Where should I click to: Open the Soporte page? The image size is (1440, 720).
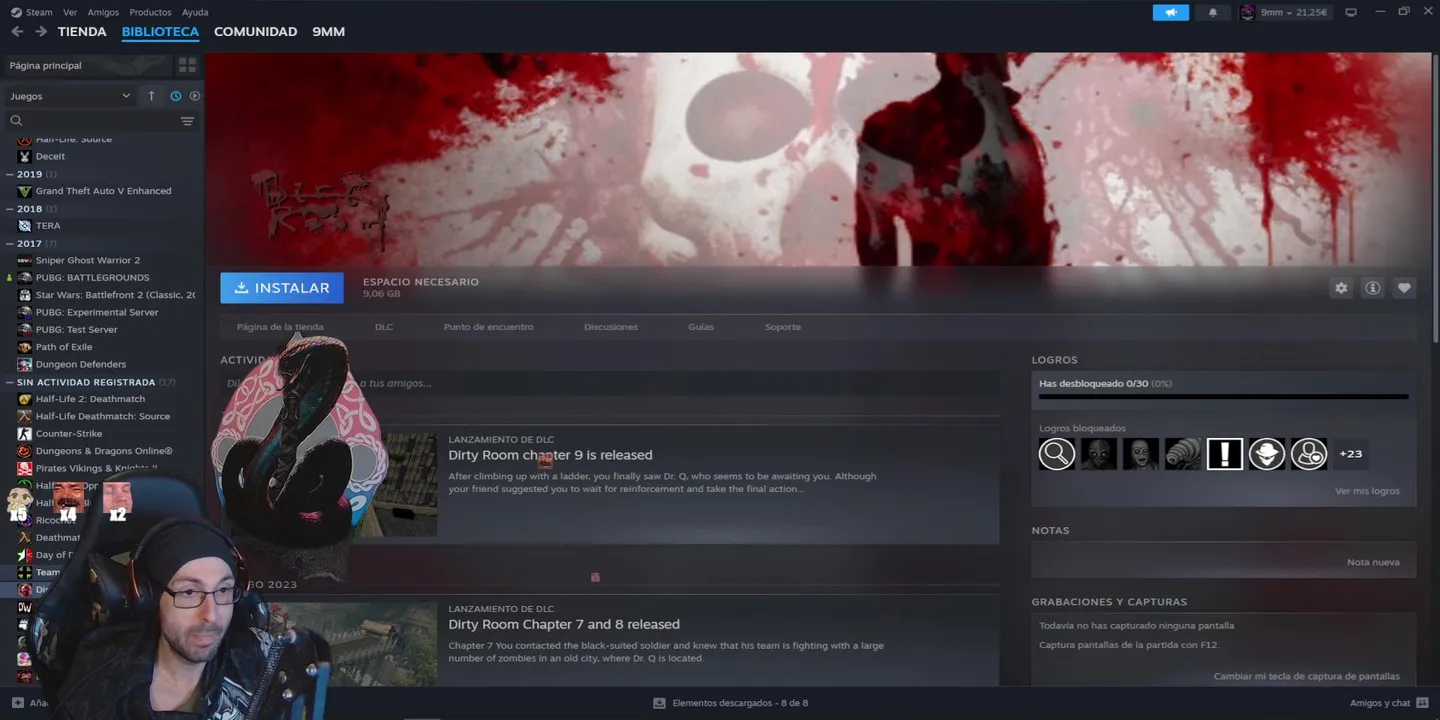tap(783, 327)
